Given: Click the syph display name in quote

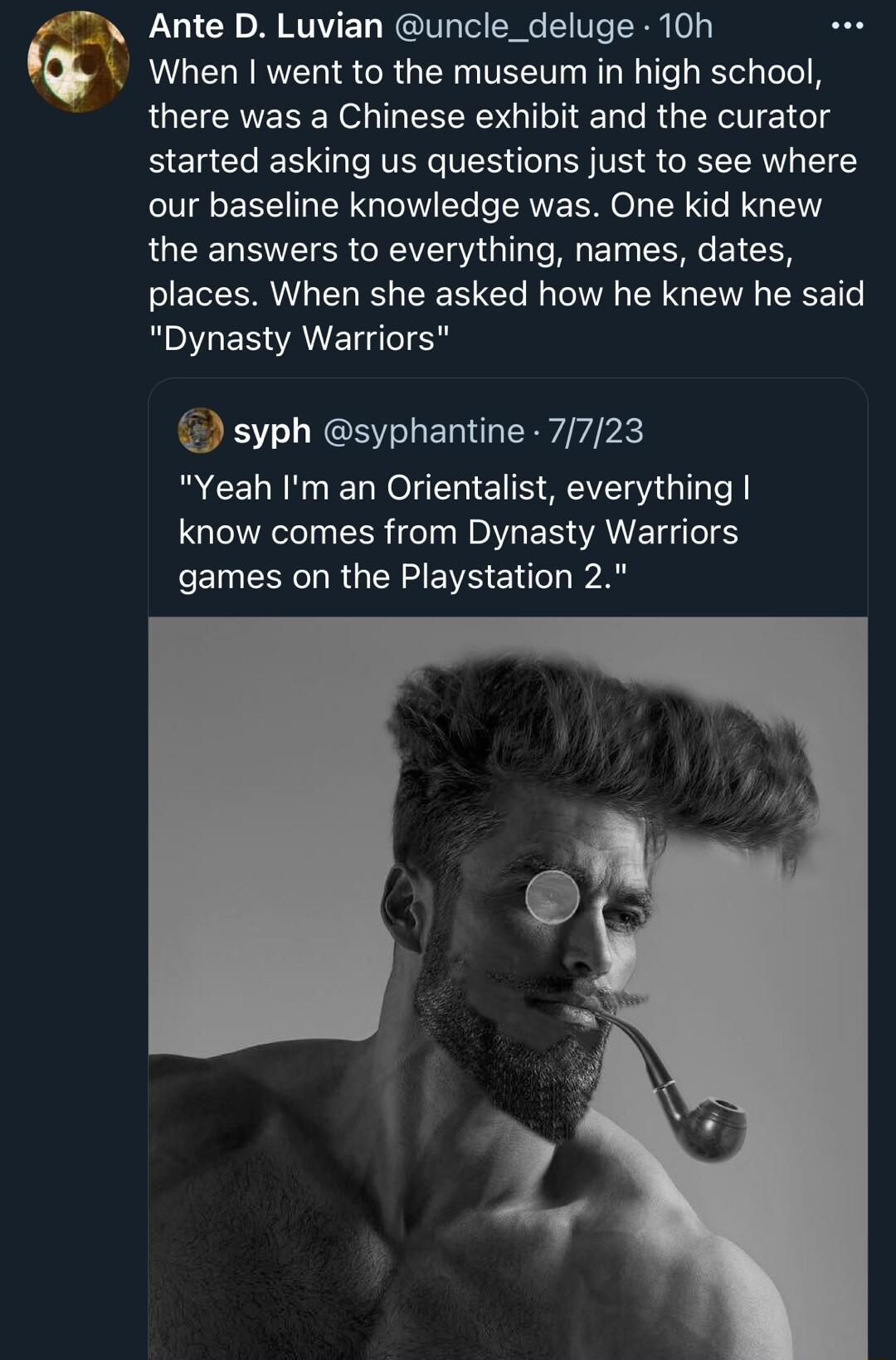Looking at the screenshot, I should click(x=272, y=431).
